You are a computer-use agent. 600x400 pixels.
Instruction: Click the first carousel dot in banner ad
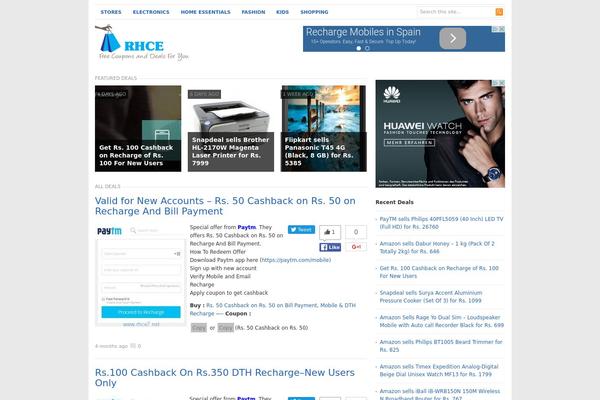pyautogui.click(x=359, y=48)
